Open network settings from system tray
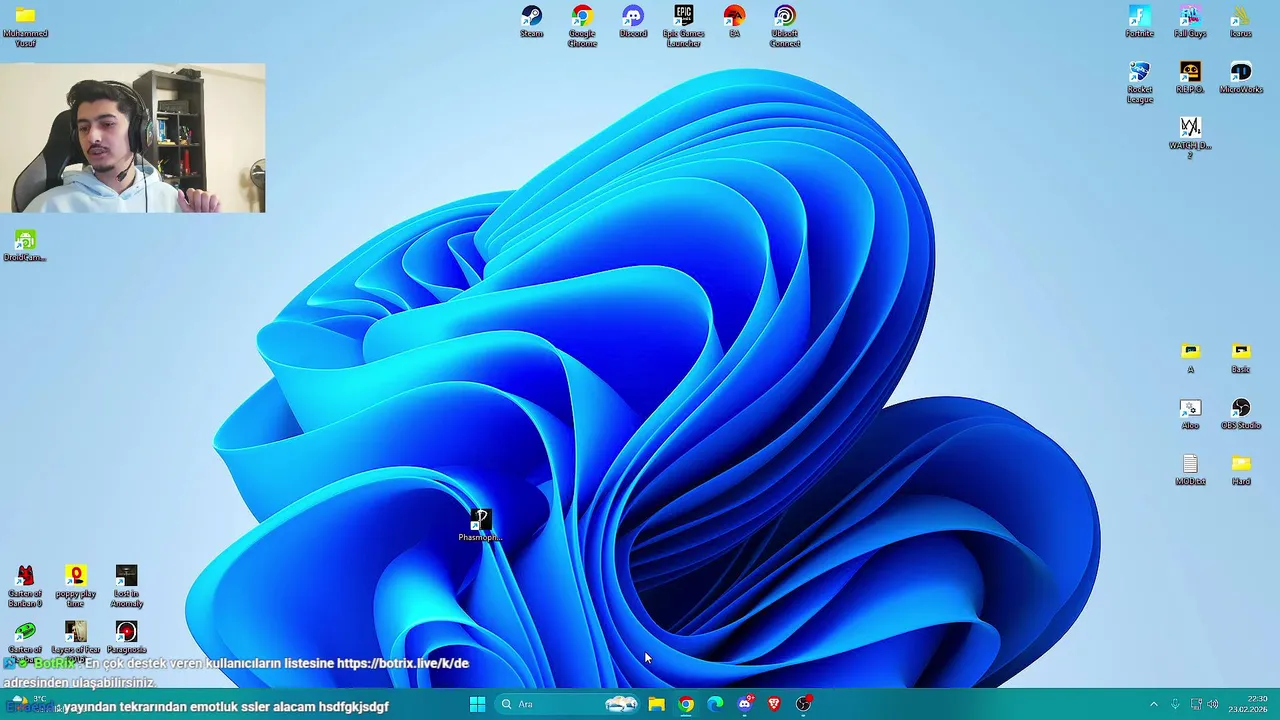The image size is (1280, 720). point(1196,704)
